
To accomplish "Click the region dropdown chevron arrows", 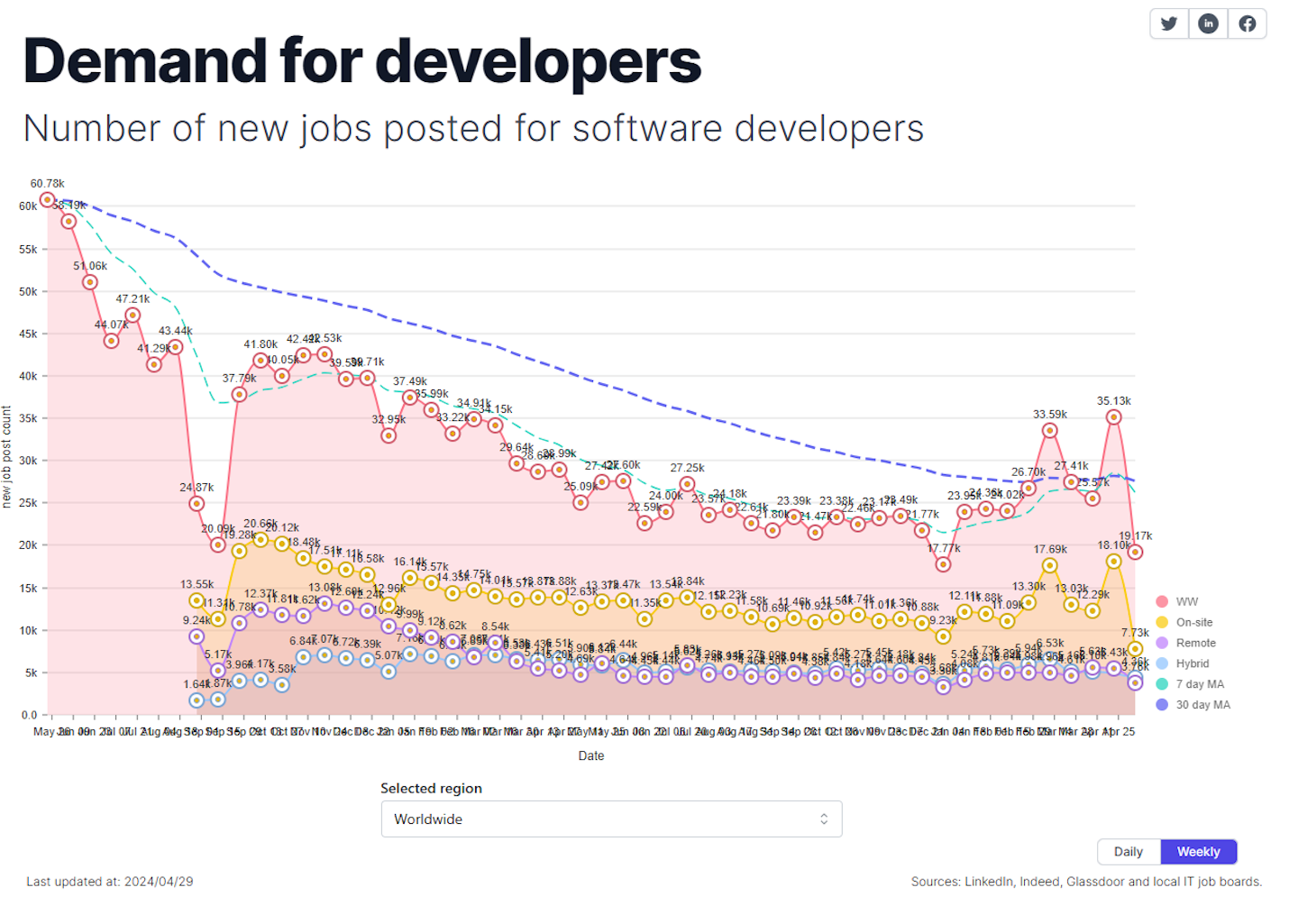I will pos(823,819).
